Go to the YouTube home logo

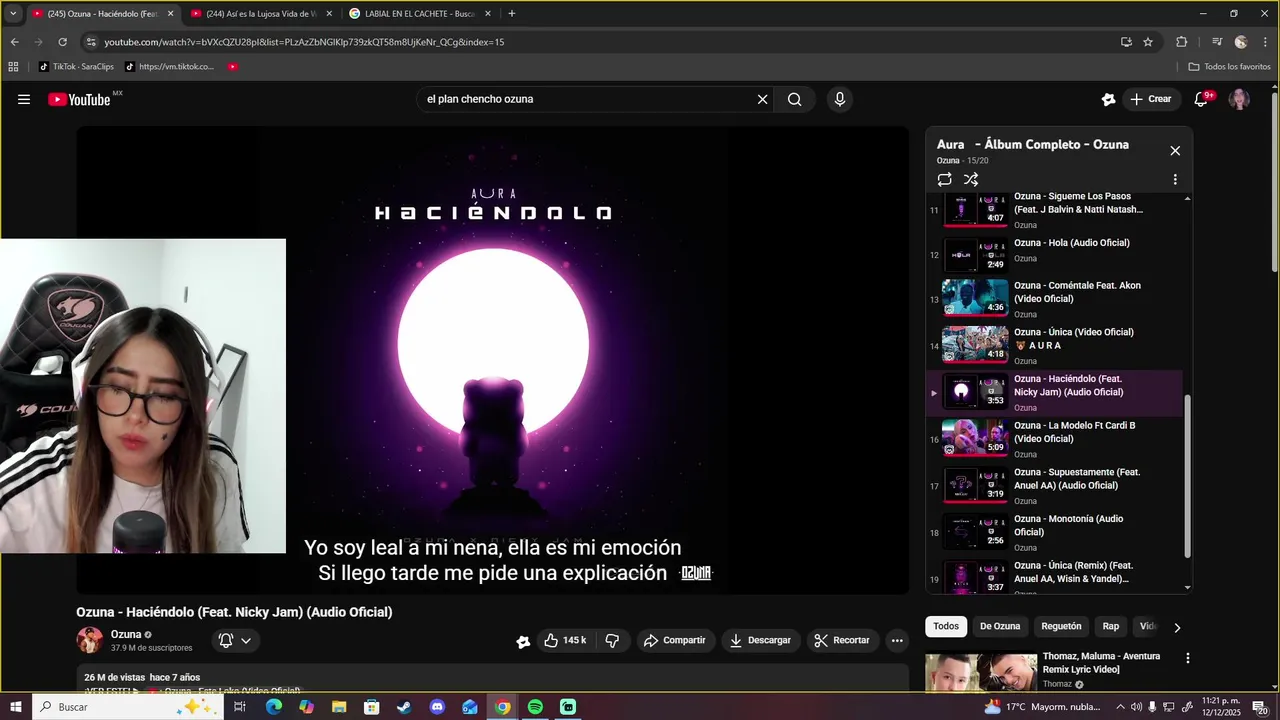[79, 99]
